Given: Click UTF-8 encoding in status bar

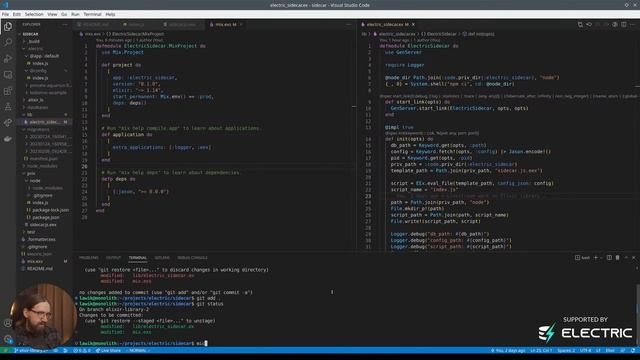Looking at the screenshot, I should click(x=585, y=350).
